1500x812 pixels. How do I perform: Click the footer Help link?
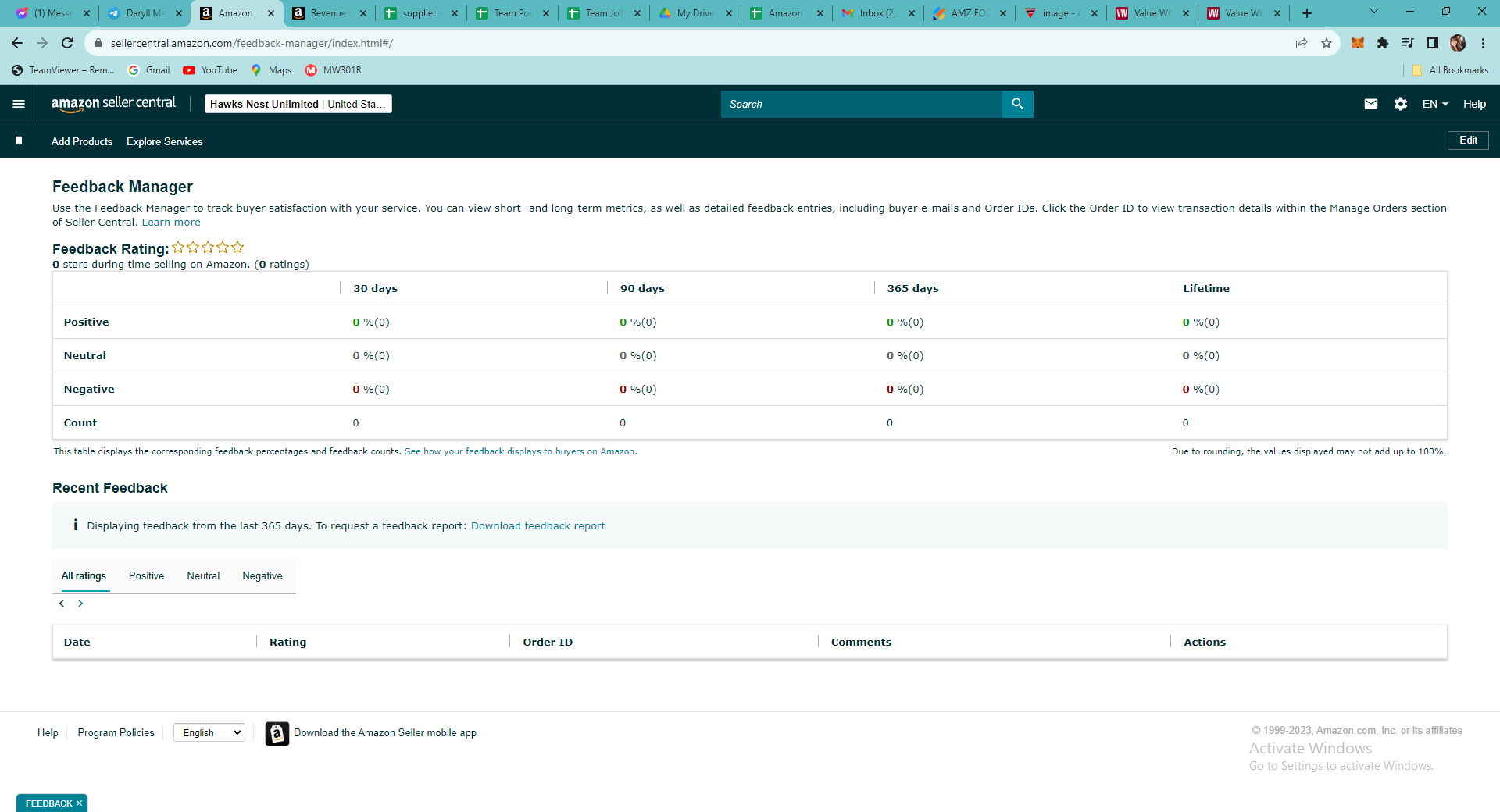click(48, 732)
